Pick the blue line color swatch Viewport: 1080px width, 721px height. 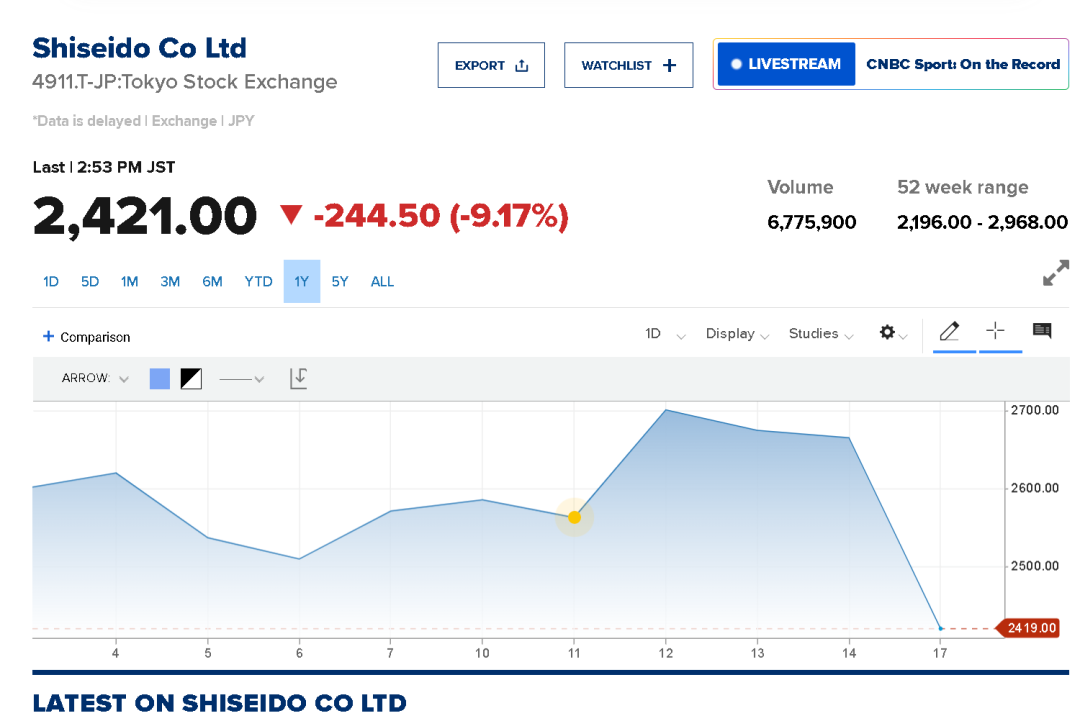coord(160,379)
